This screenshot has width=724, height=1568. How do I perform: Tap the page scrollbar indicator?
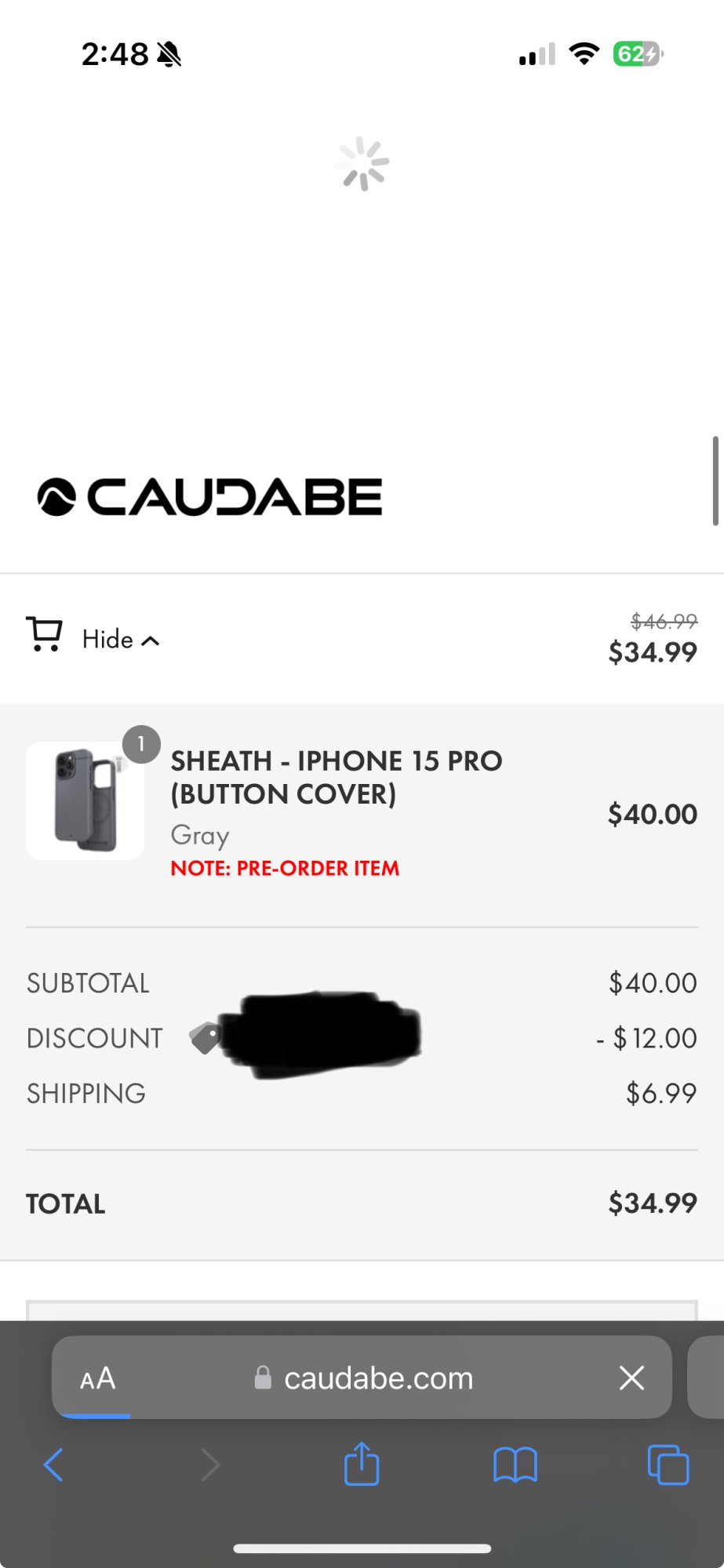point(715,481)
